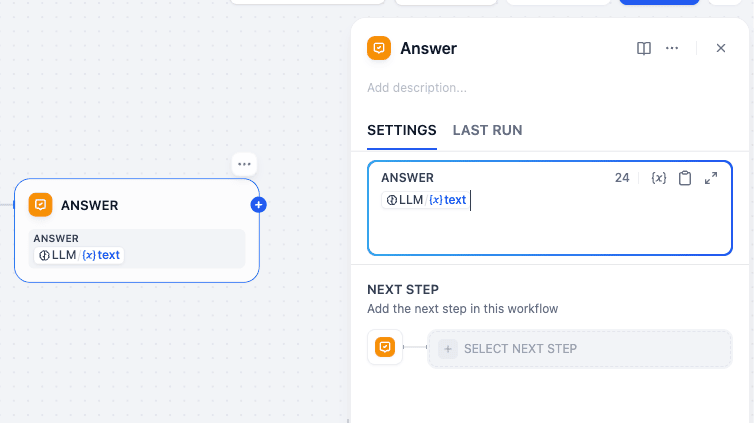Click the SELECT NEXT STEP button
Image resolution: width=754 pixels, height=423 pixels.
pyautogui.click(x=579, y=348)
